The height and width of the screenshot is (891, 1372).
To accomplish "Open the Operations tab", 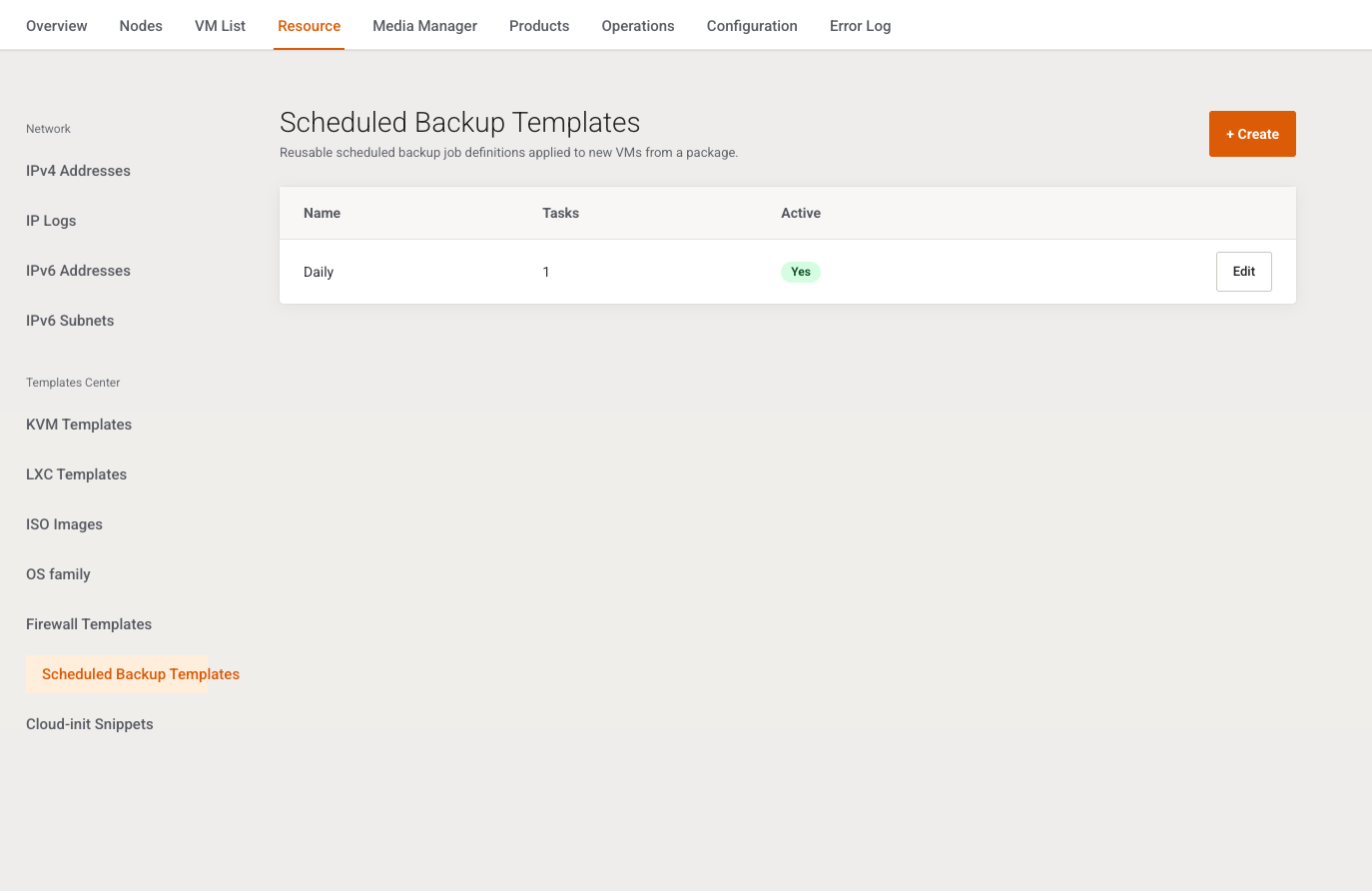I will coord(638,26).
